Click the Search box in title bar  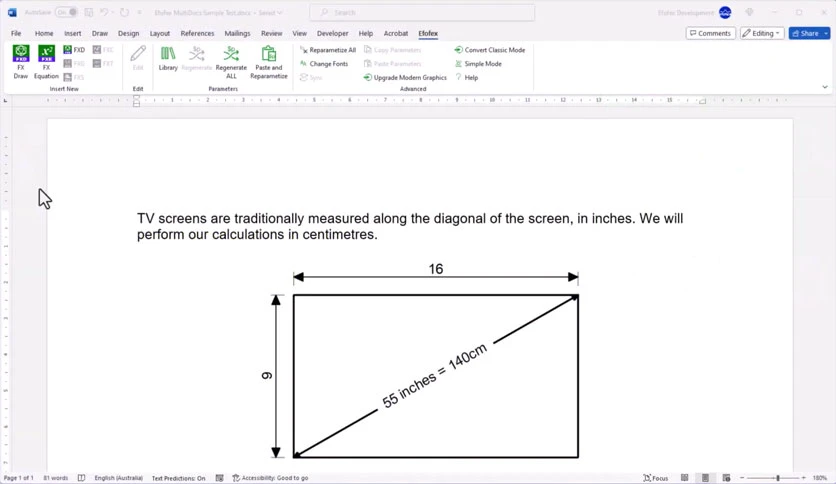pyautogui.click(x=422, y=12)
